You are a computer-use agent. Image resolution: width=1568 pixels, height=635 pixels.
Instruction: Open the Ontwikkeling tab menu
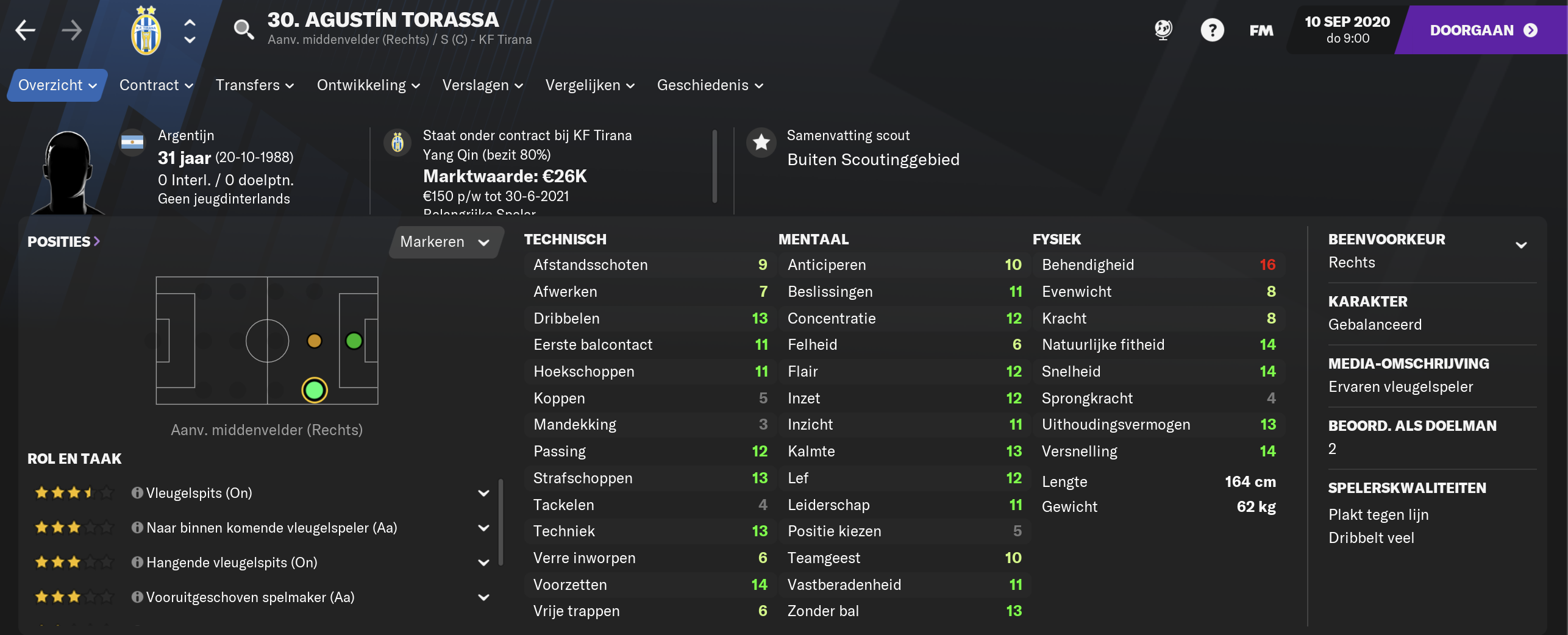click(x=368, y=85)
